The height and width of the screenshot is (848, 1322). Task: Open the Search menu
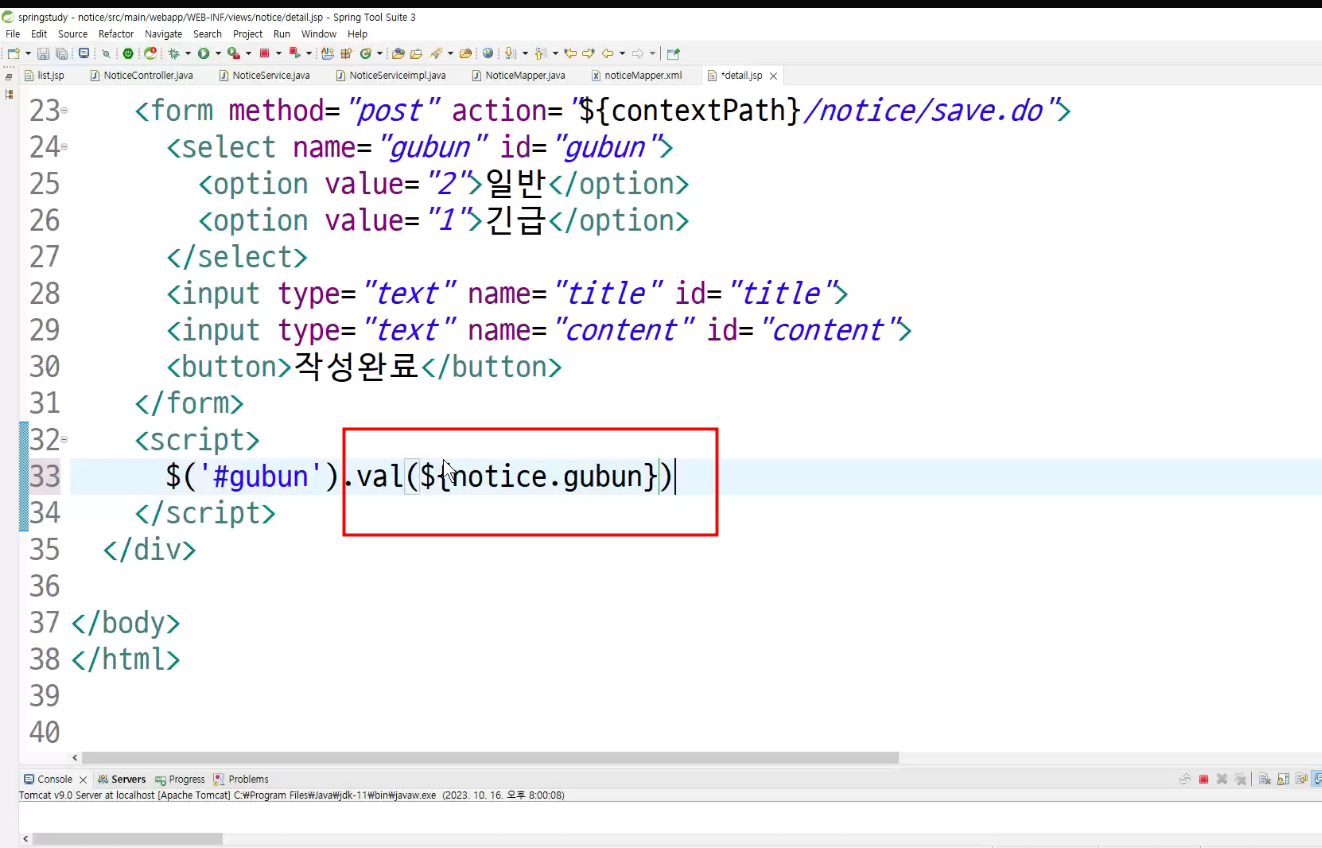click(207, 34)
